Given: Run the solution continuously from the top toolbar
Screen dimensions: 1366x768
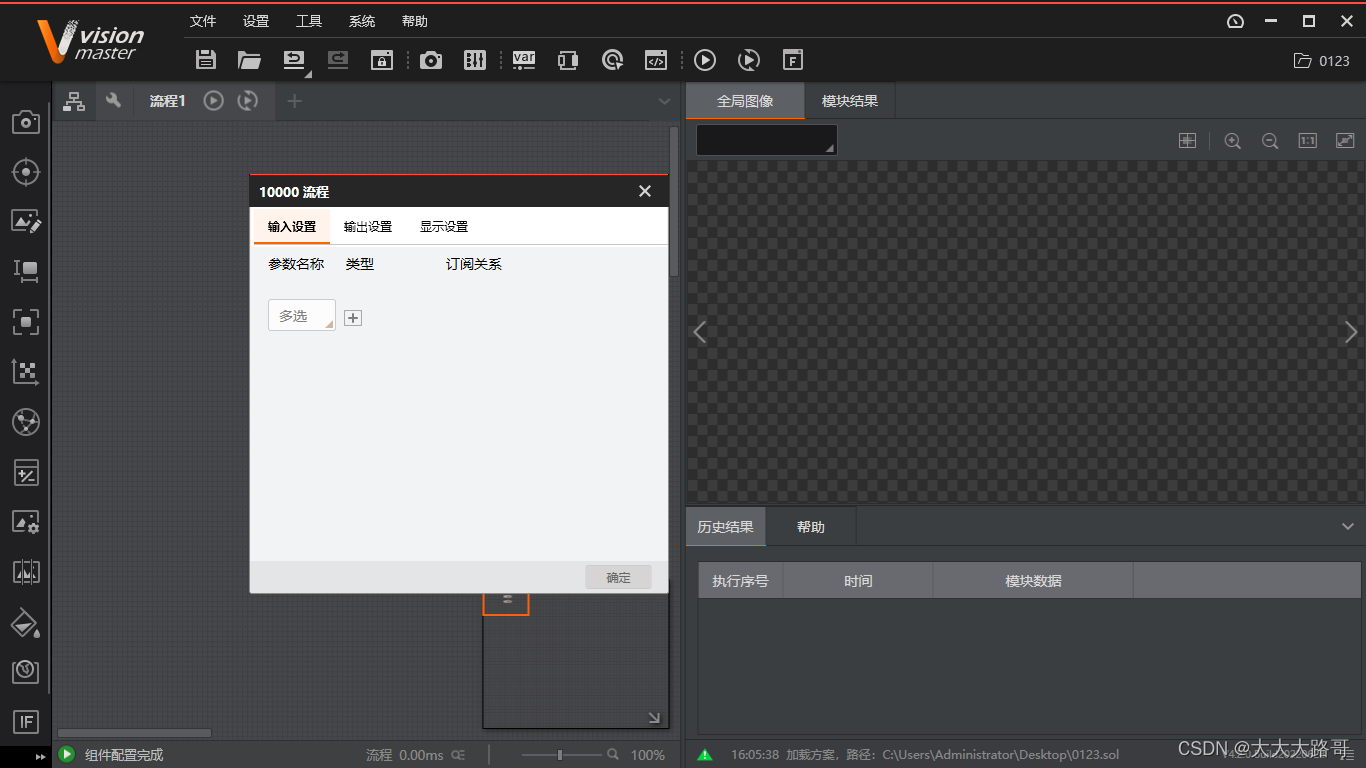Looking at the screenshot, I should click(x=748, y=60).
